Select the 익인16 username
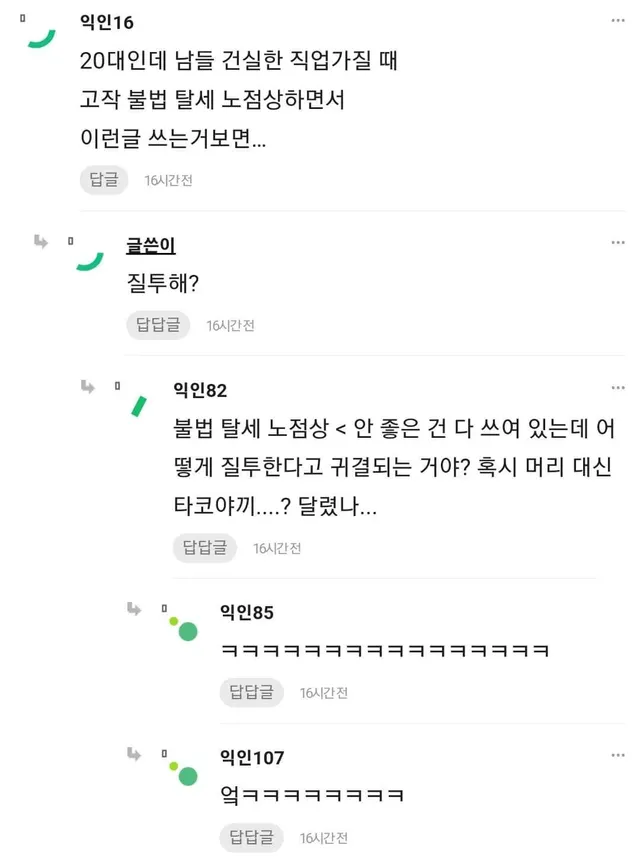This screenshot has width=640, height=865. [106, 22]
